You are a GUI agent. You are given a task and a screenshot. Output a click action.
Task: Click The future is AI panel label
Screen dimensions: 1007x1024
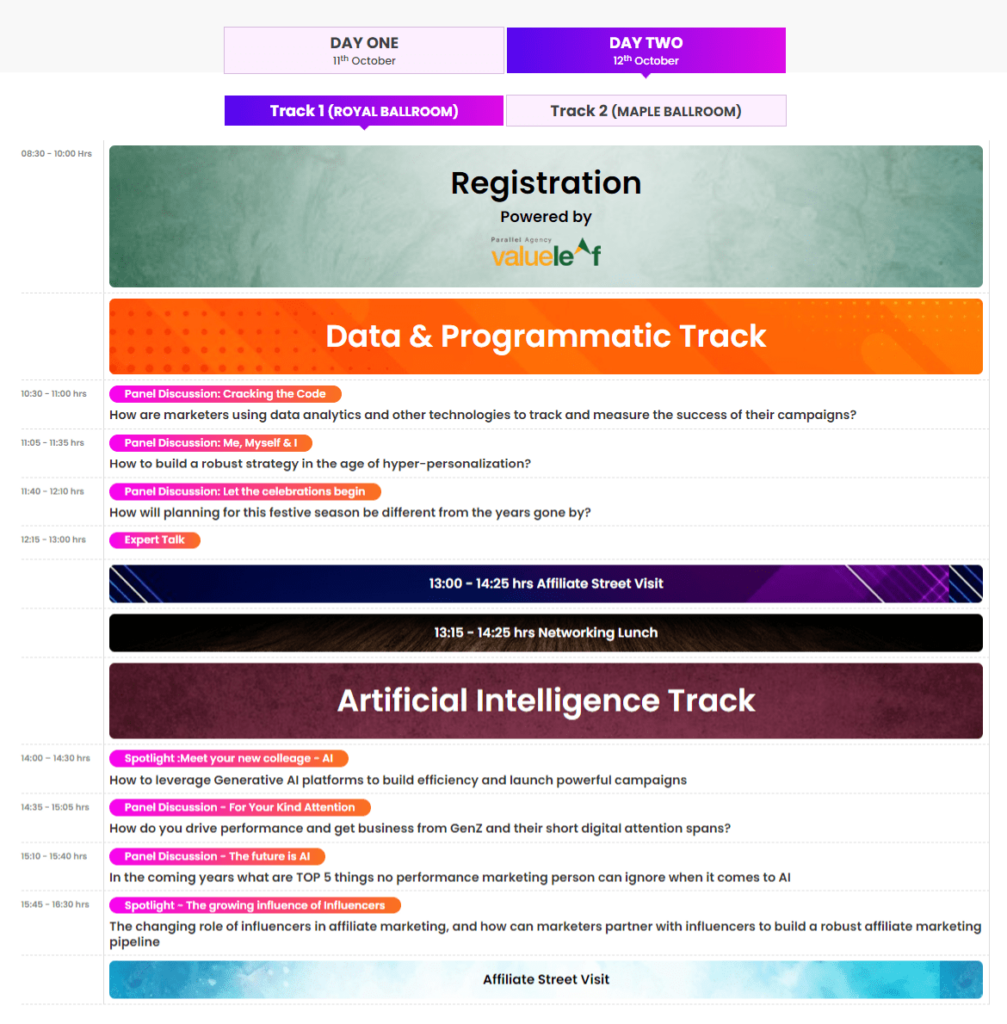click(217, 856)
